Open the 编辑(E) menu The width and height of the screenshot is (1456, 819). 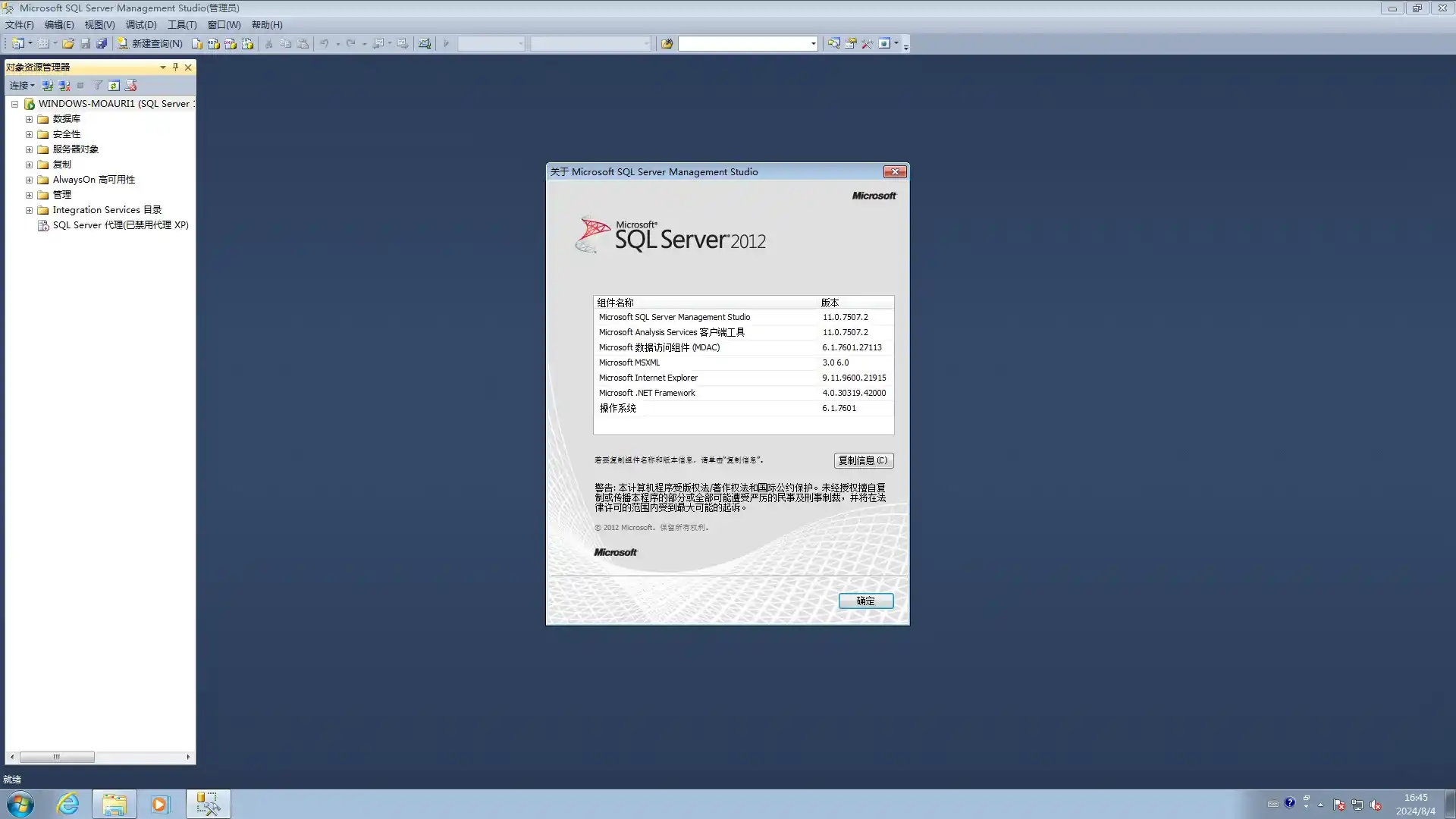click(59, 25)
